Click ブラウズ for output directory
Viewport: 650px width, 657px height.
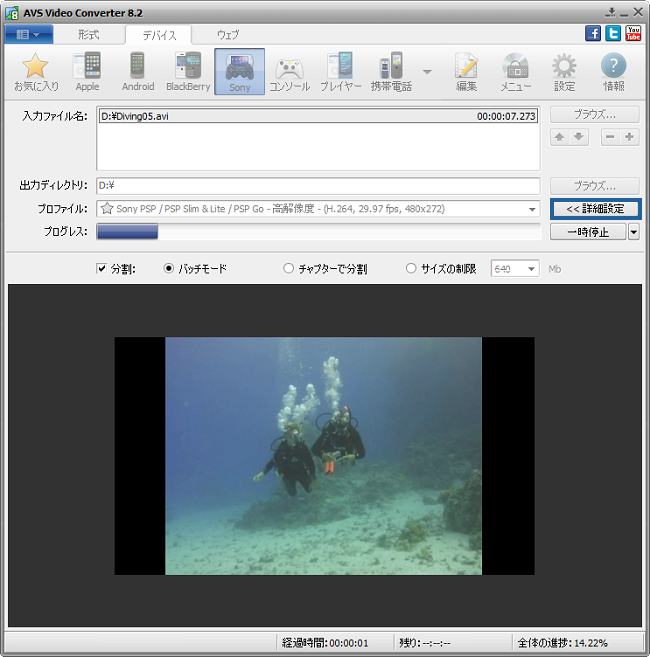click(595, 186)
